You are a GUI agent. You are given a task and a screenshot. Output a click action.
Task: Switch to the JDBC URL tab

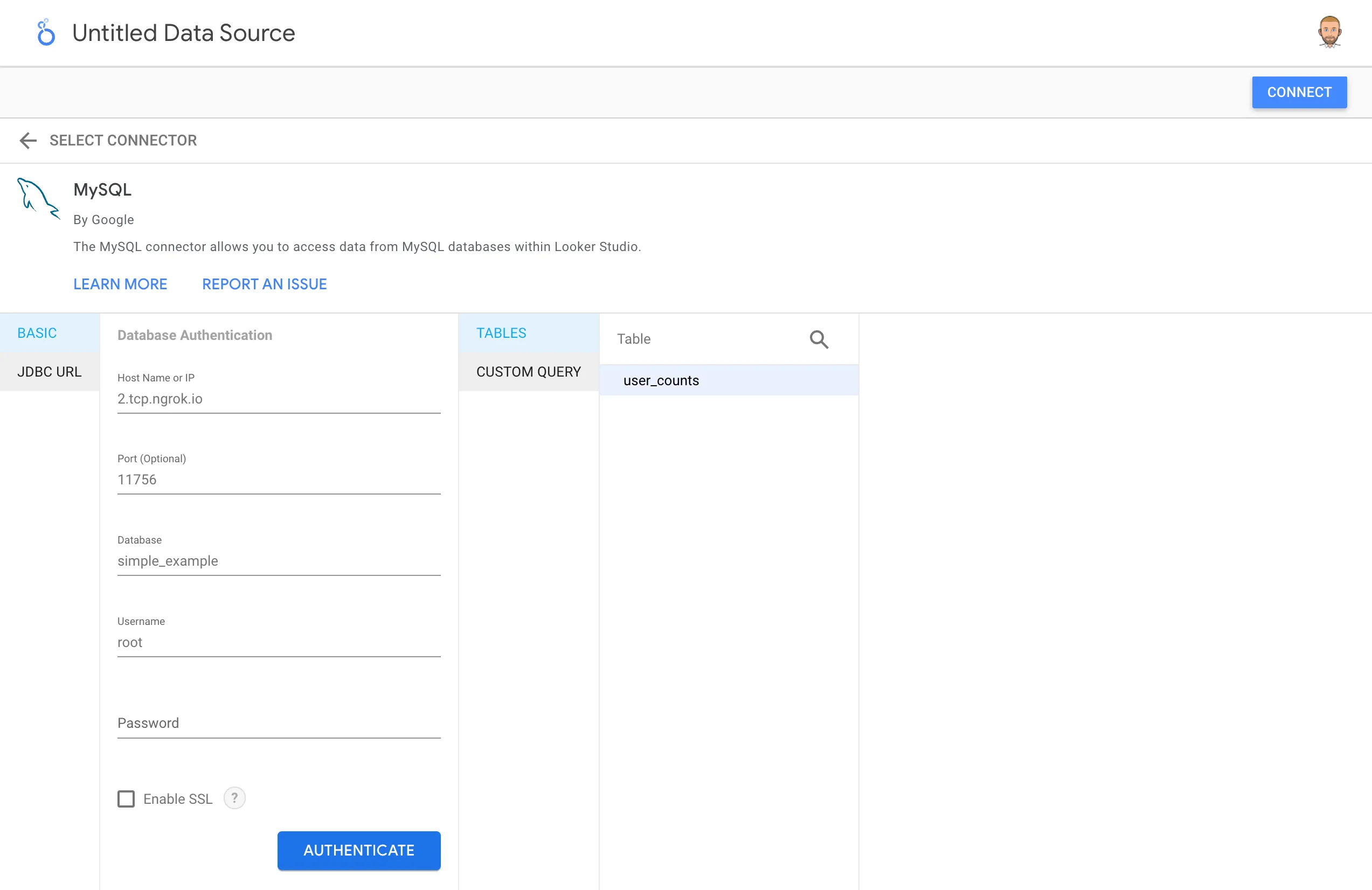[50, 372]
